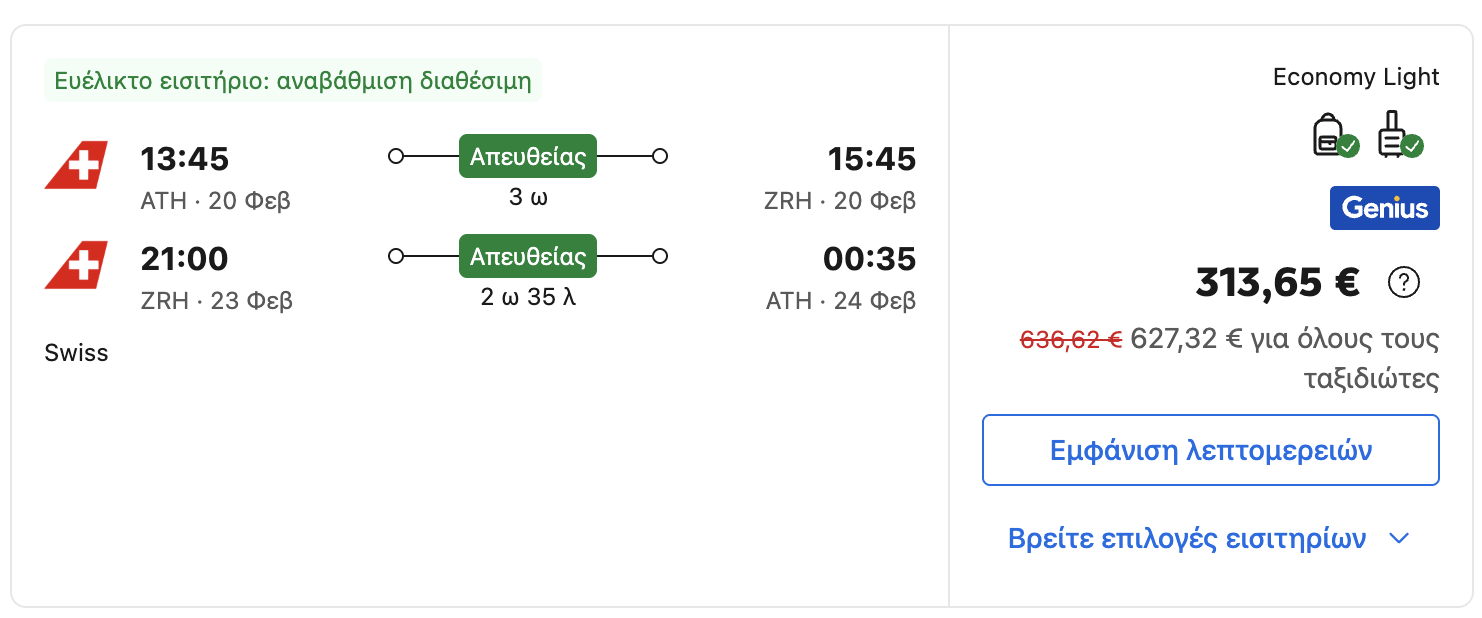1482x618 pixels.
Task: Click the Genius badge
Action: click(1384, 208)
